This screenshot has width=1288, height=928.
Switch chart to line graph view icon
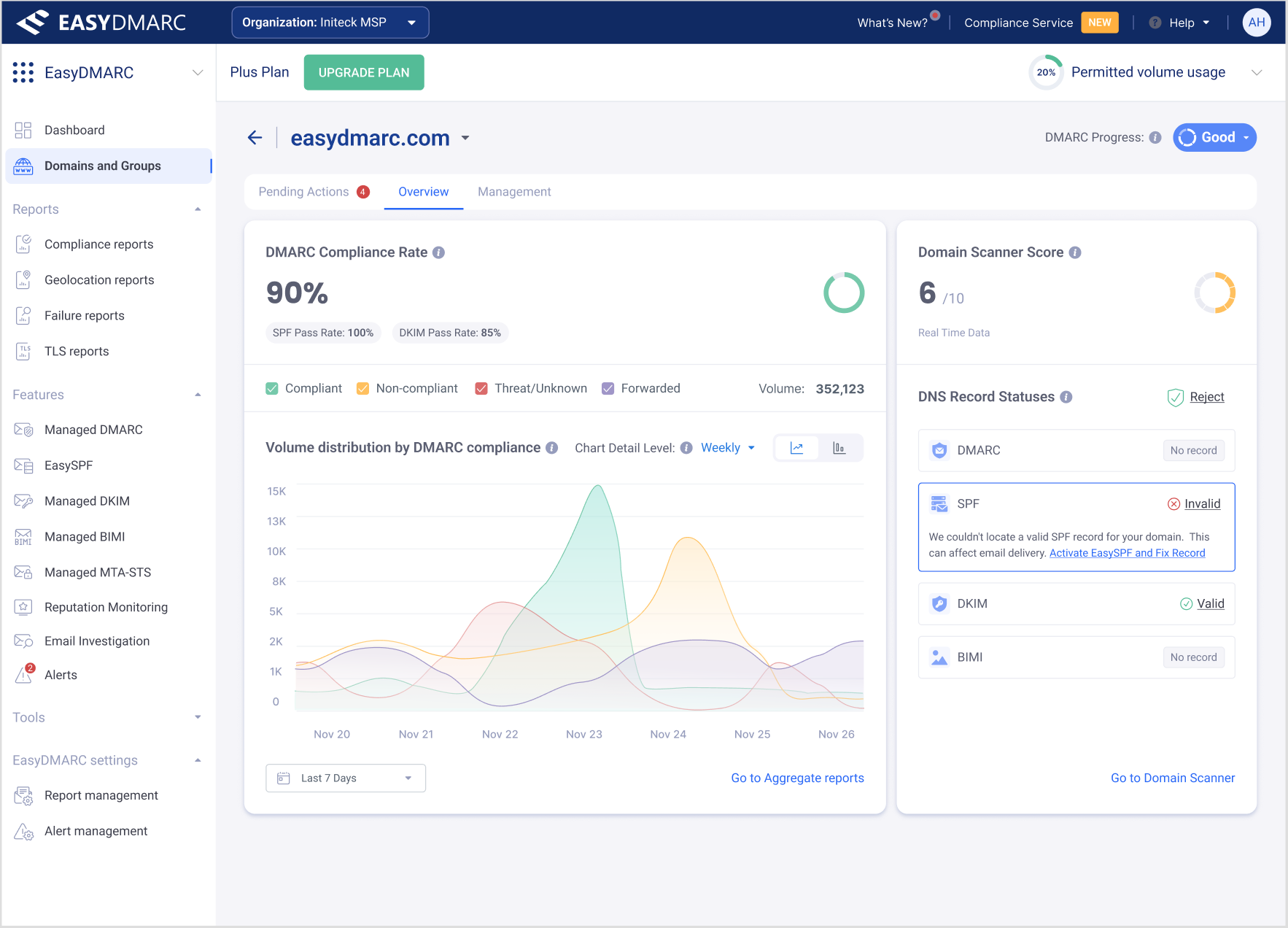click(796, 448)
